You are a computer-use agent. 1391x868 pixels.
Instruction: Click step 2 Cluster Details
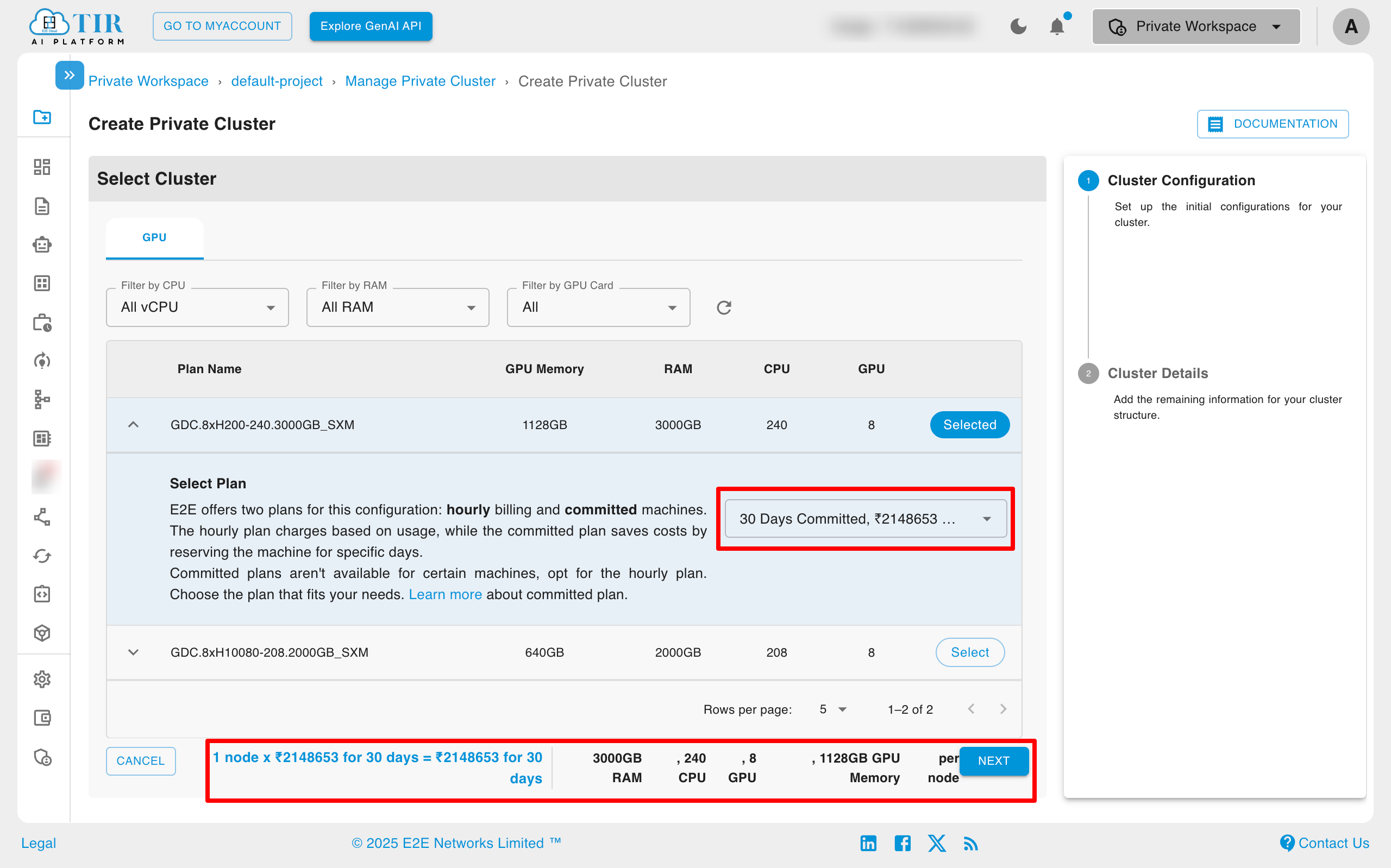click(1157, 373)
